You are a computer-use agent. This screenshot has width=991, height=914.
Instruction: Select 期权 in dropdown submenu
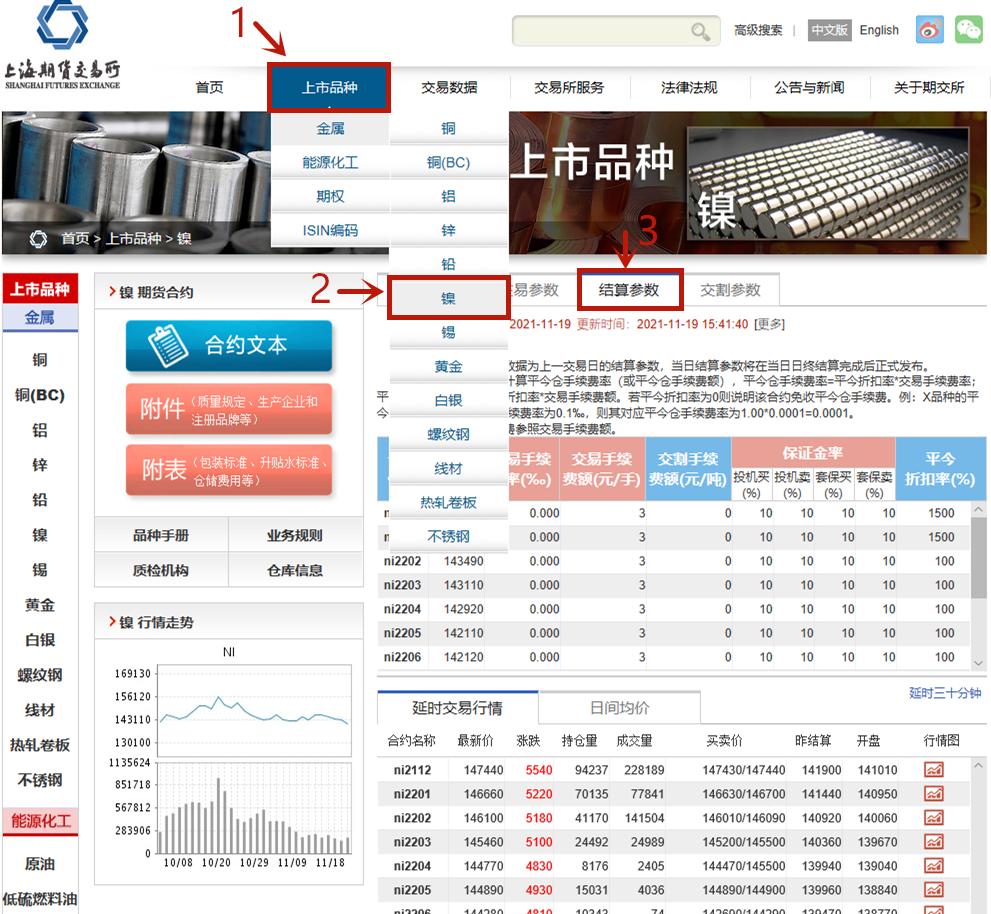coord(330,197)
